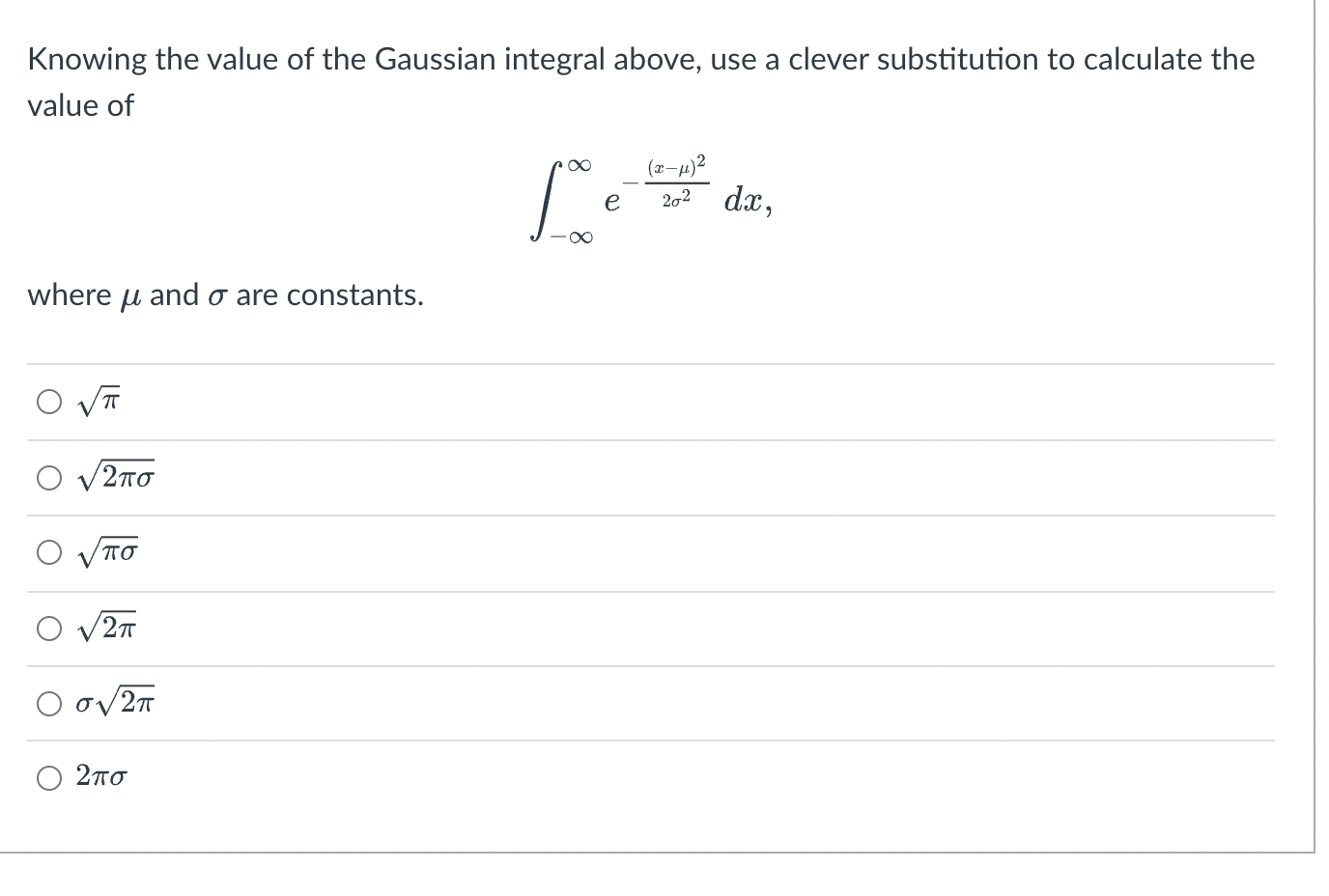Select the √(2πσ) answer option
This screenshot has width=1329, height=896.
tap(49, 476)
